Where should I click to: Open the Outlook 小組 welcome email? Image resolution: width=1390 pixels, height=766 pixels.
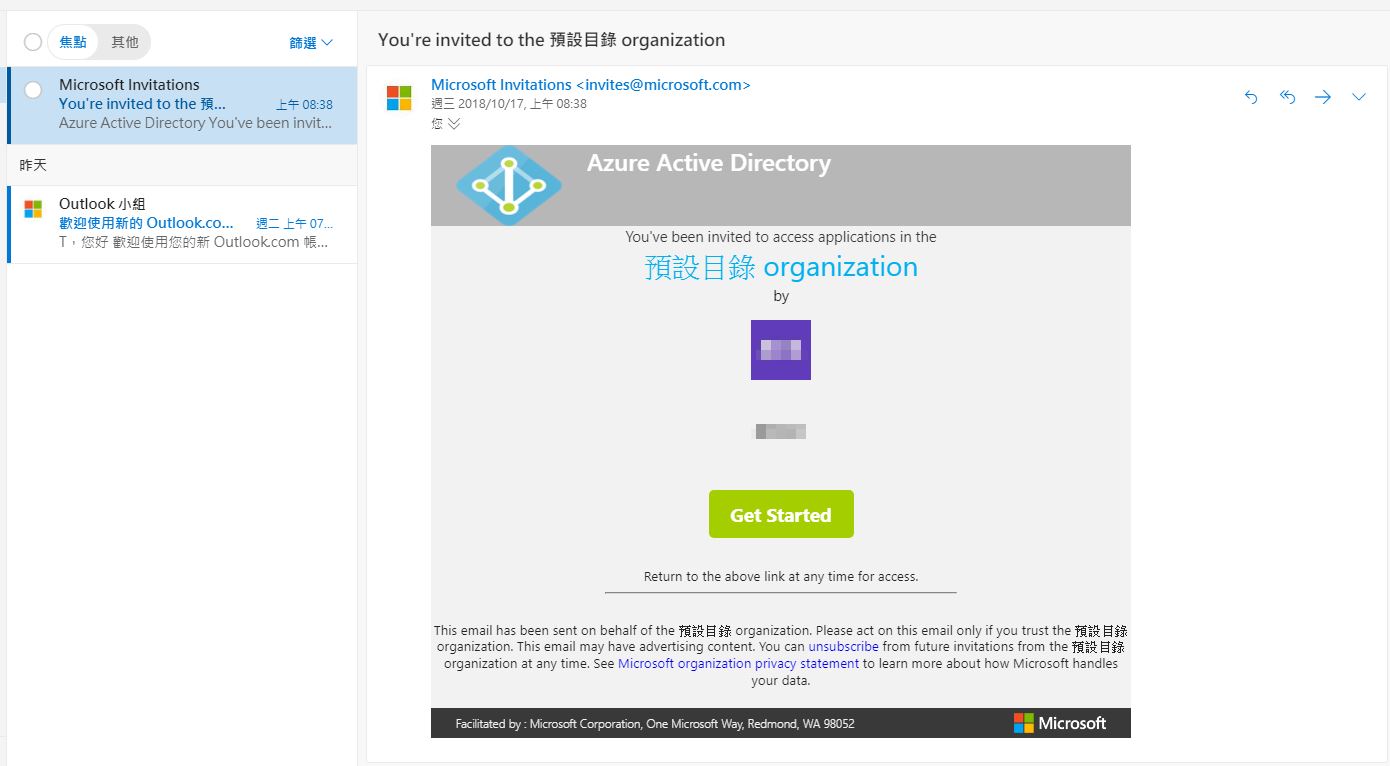click(182, 224)
